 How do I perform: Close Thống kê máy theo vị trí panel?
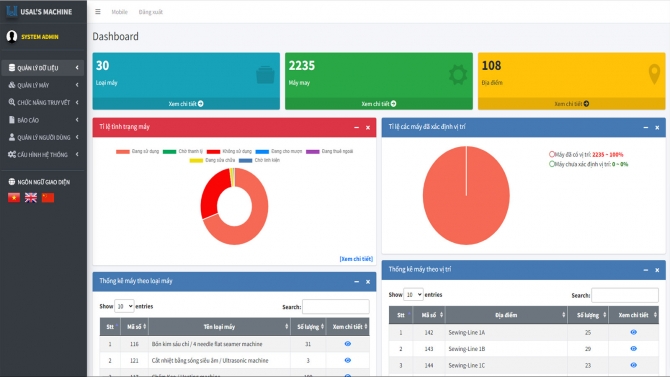657,270
